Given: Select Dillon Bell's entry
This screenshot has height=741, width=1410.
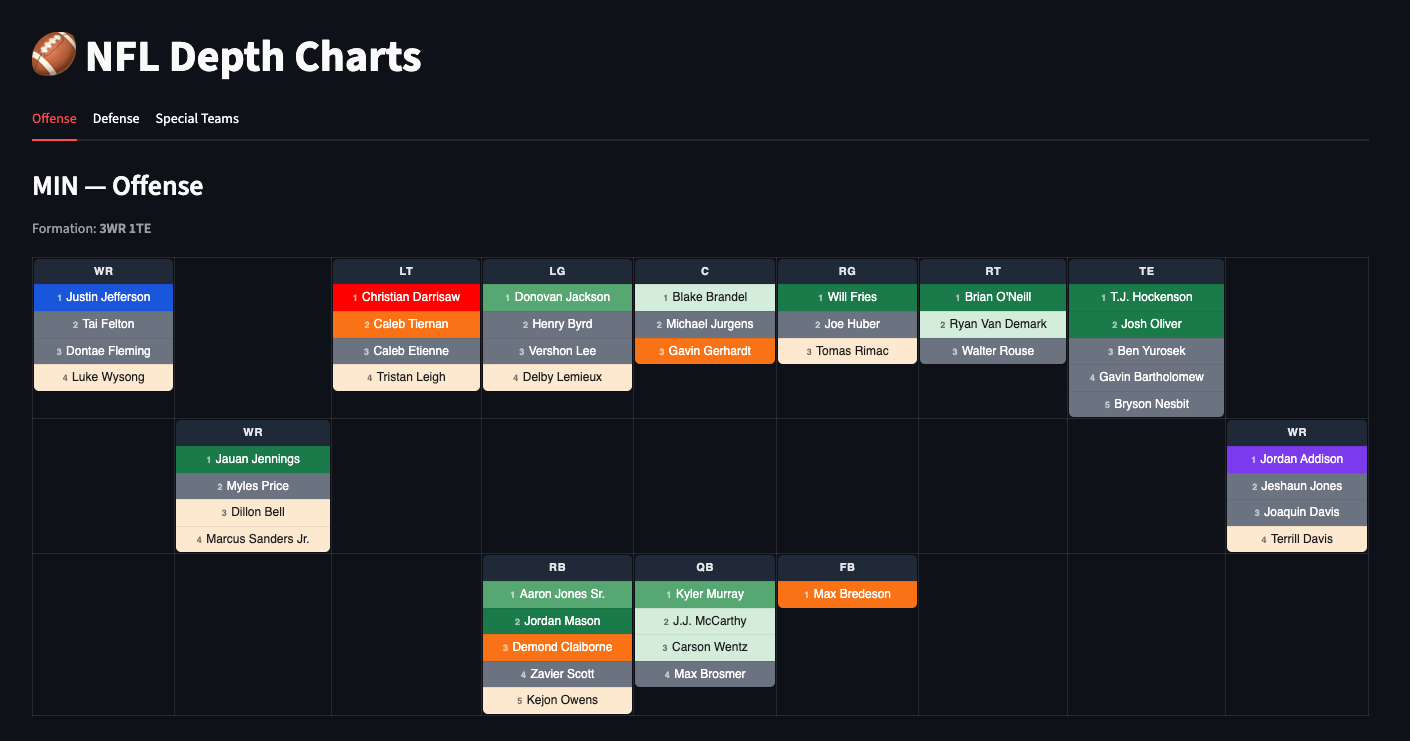Looking at the screenshot, I should tap(253, 512).
